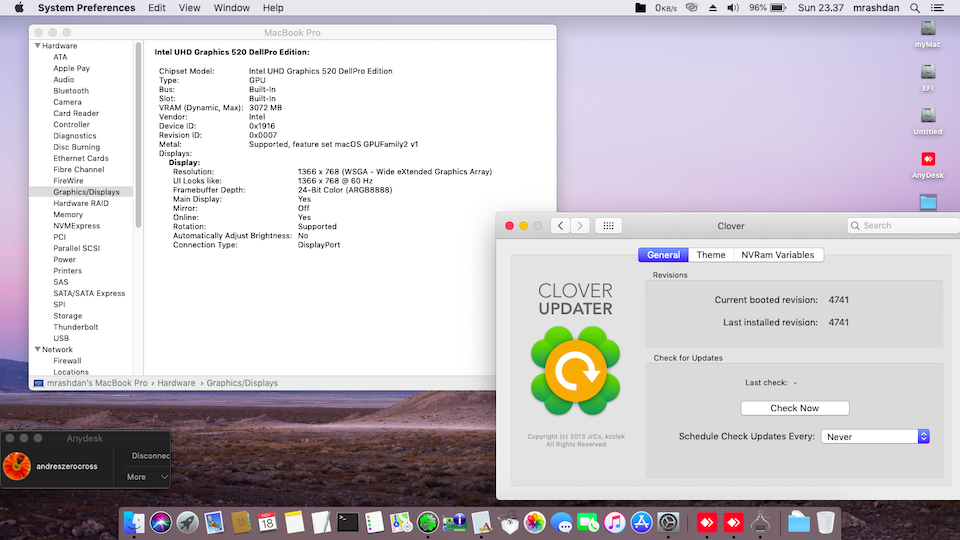The width and height of the screenshot is (960, 540).
Task: Open the Help menu
Action: click(273, 8)
